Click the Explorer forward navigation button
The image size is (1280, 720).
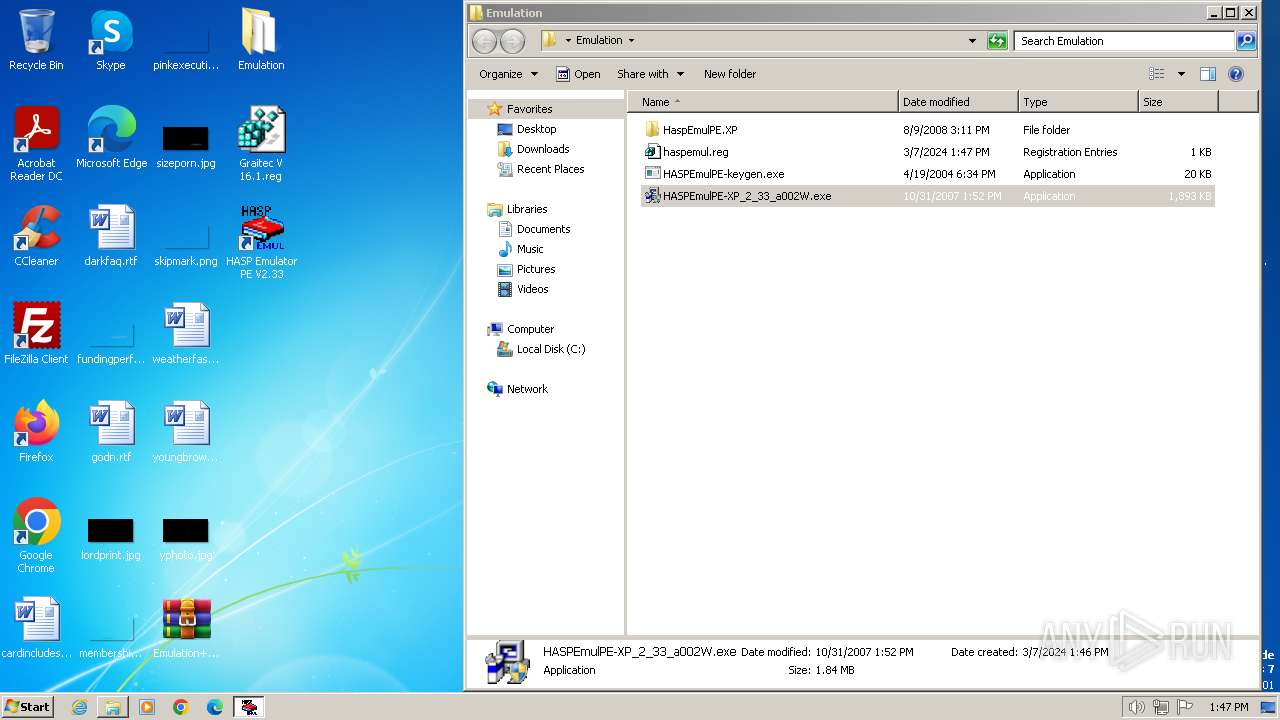[512, 41]
